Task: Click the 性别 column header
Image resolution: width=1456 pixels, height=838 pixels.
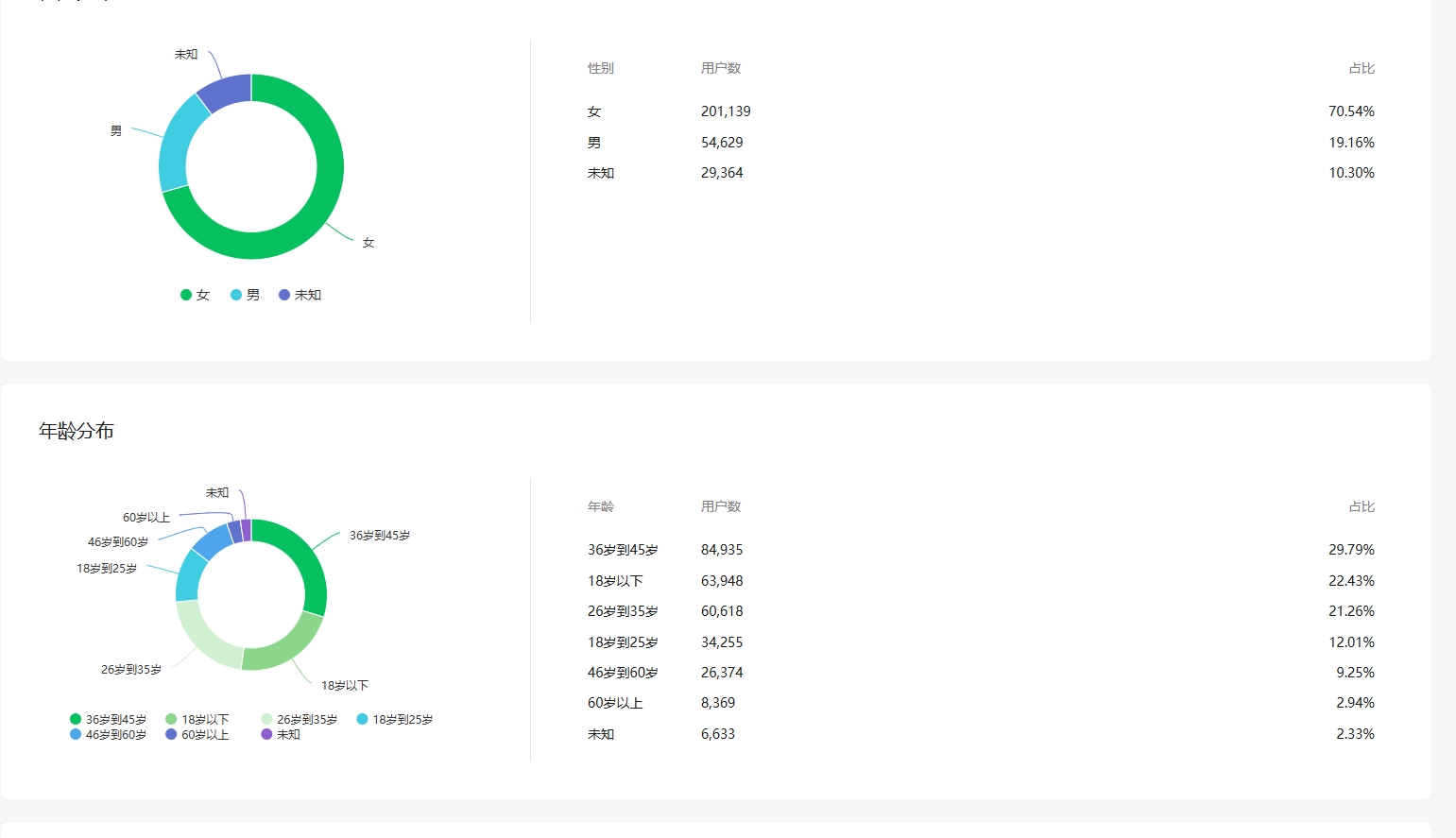Action: (x=601, y=68)
